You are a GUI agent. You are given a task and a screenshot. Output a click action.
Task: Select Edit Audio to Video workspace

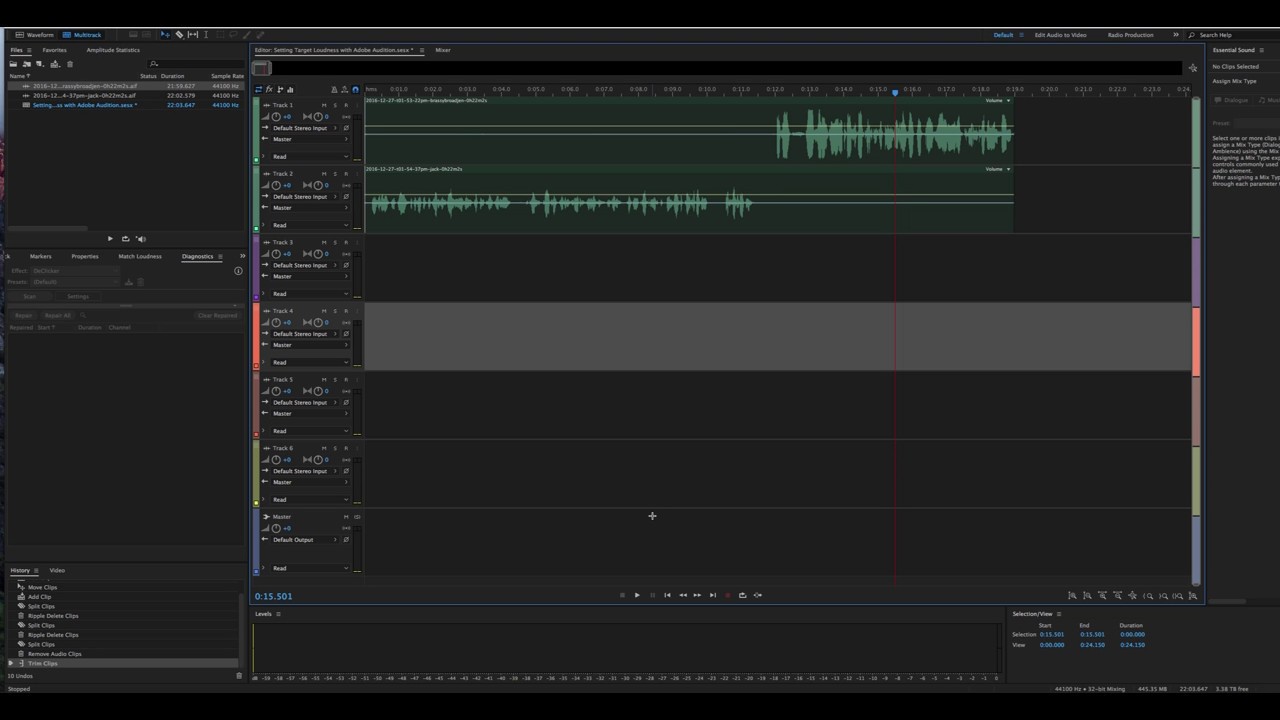point(1060,35)
